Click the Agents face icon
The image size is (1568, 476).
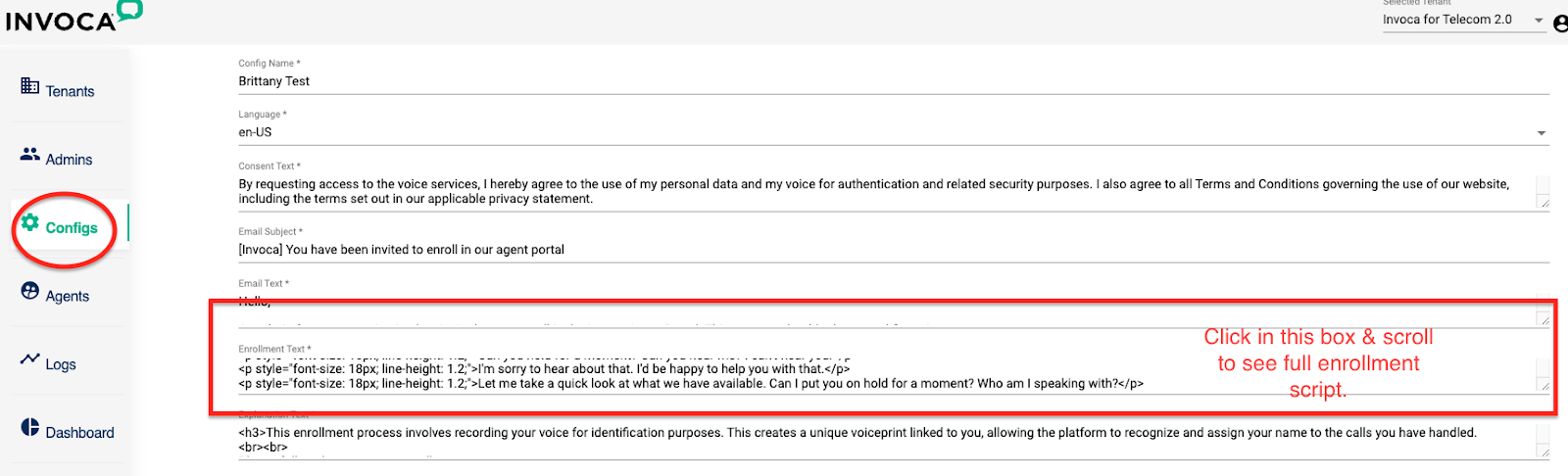click(30, 291)
